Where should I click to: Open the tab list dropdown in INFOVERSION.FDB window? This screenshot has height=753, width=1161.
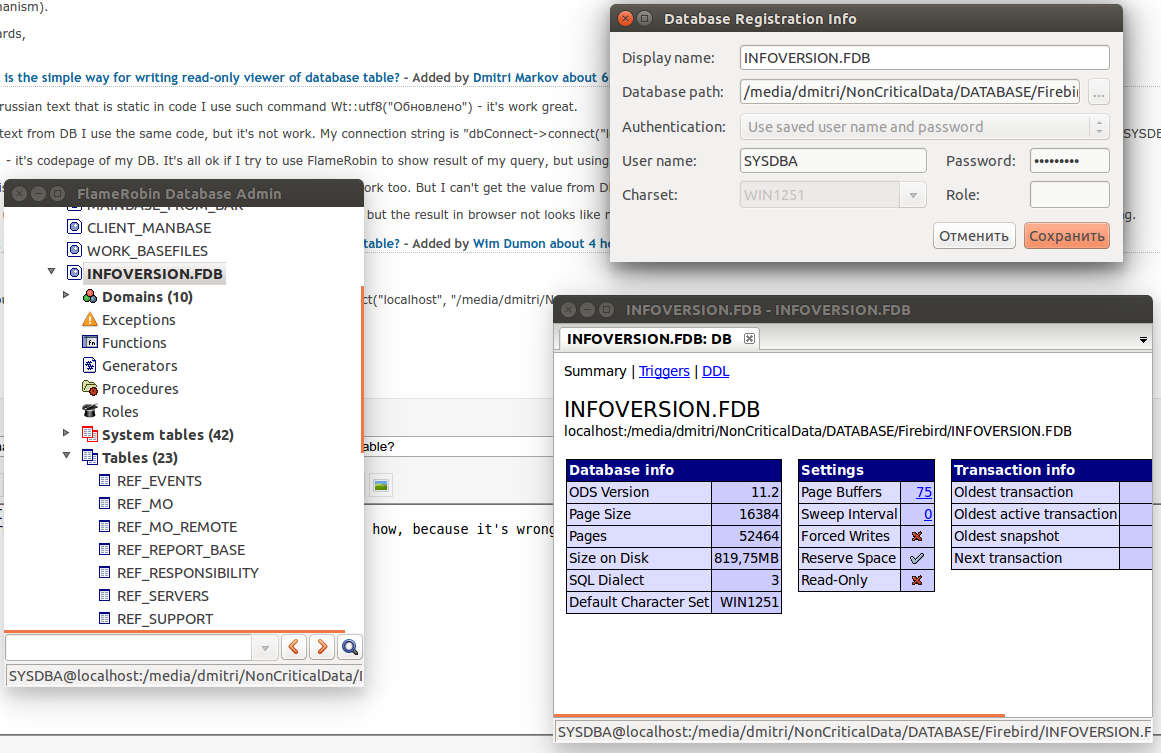click(x=1142, y=339)
